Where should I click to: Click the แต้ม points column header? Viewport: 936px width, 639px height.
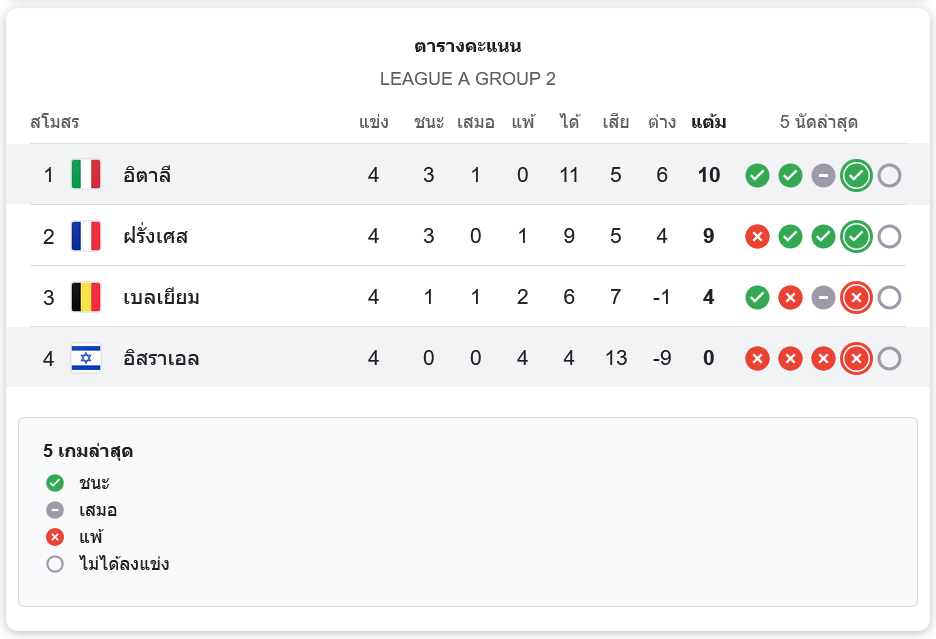click(708, 123)
